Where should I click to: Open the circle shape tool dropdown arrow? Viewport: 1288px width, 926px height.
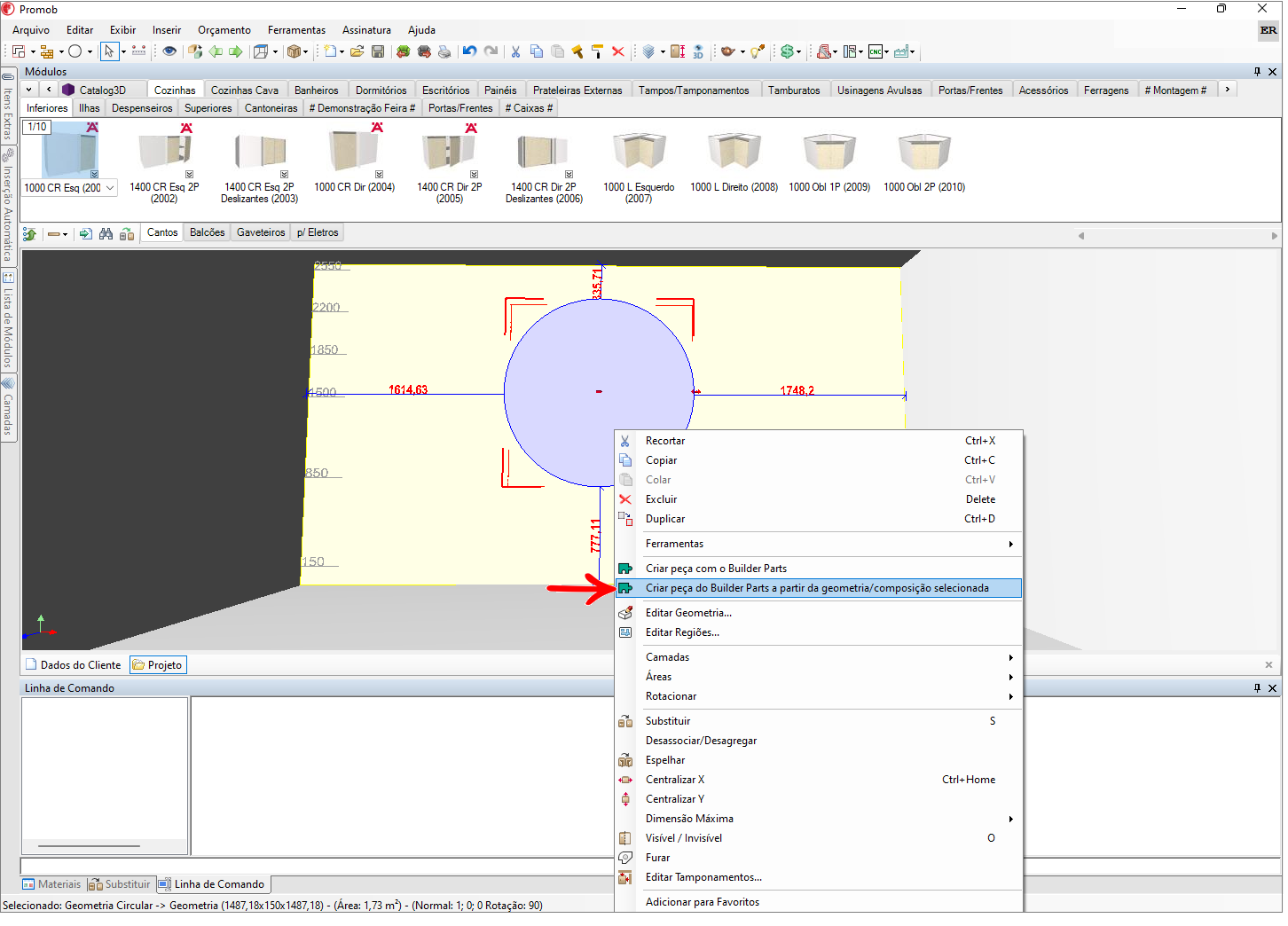tap(90, 51)
